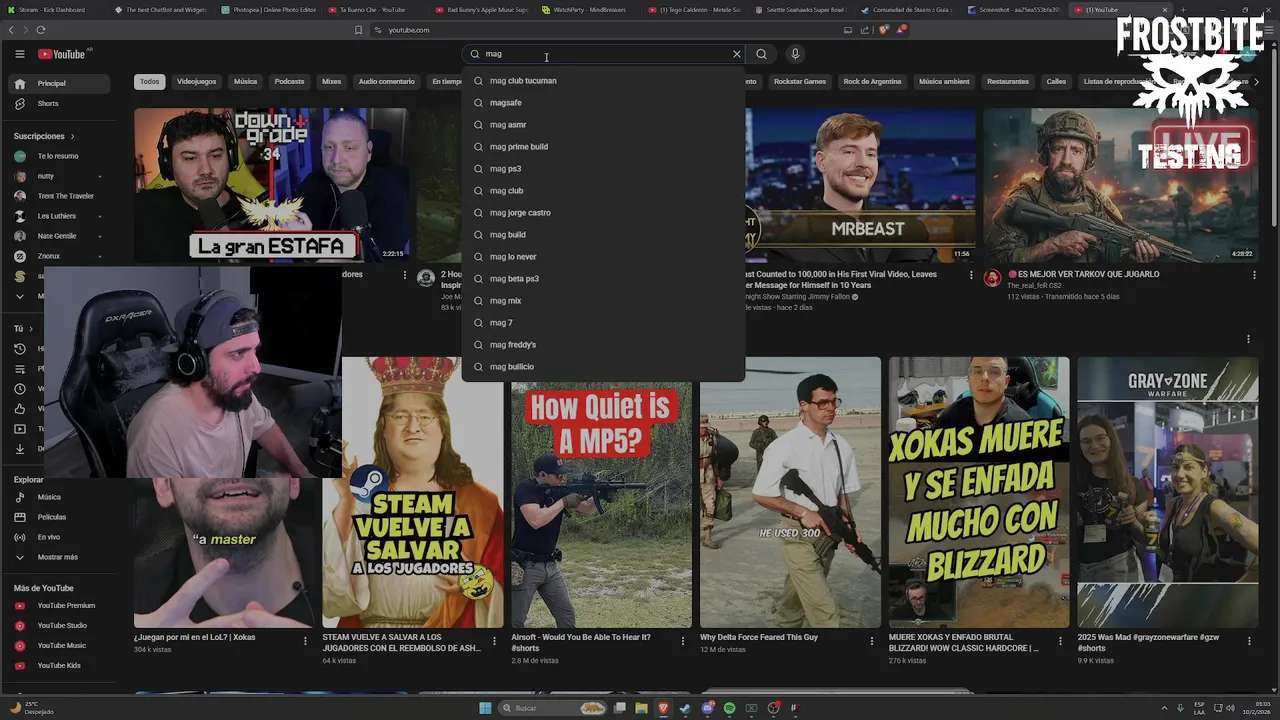1280x720 pixels.
Task: Go to Principal in the sidebar
Action: [x=60, y=84]
